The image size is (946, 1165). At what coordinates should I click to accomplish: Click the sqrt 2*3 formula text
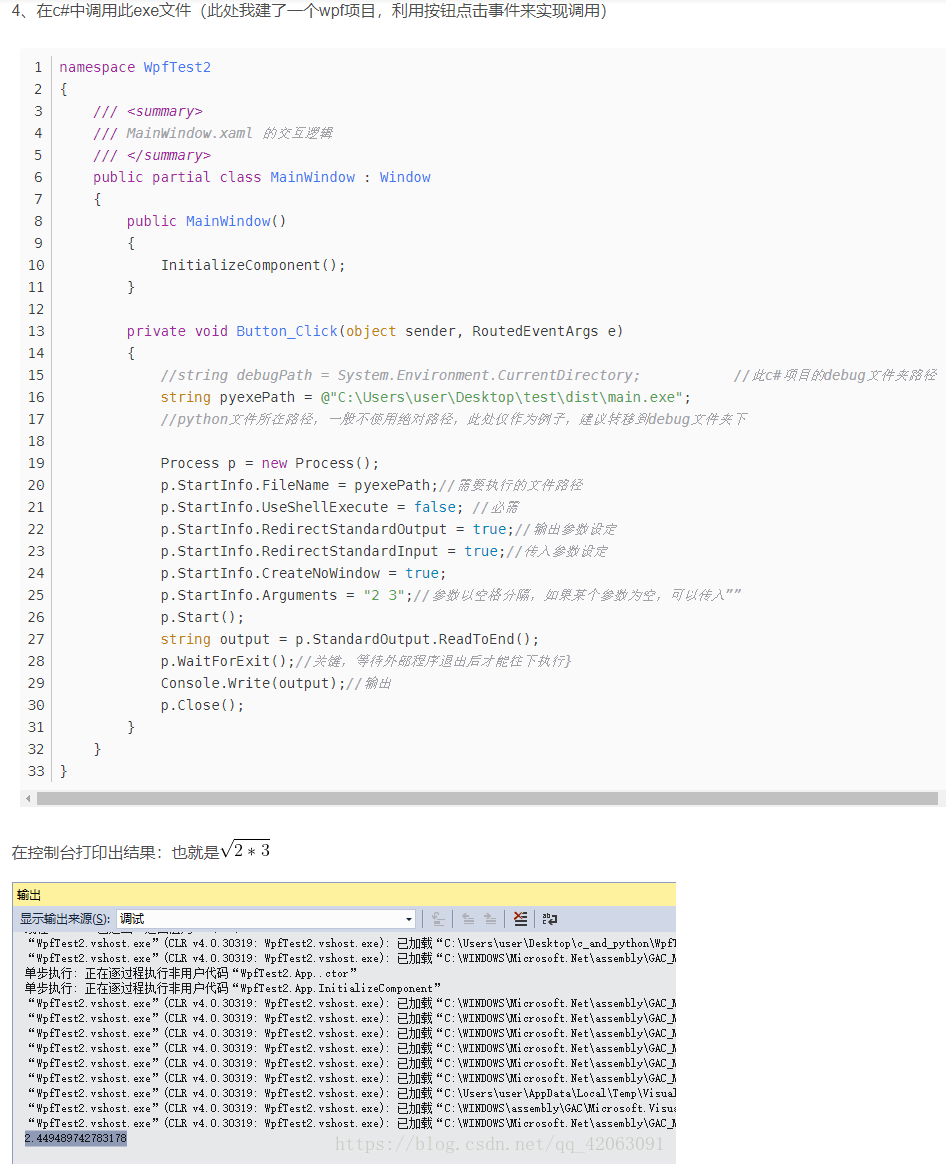[245, 851]
